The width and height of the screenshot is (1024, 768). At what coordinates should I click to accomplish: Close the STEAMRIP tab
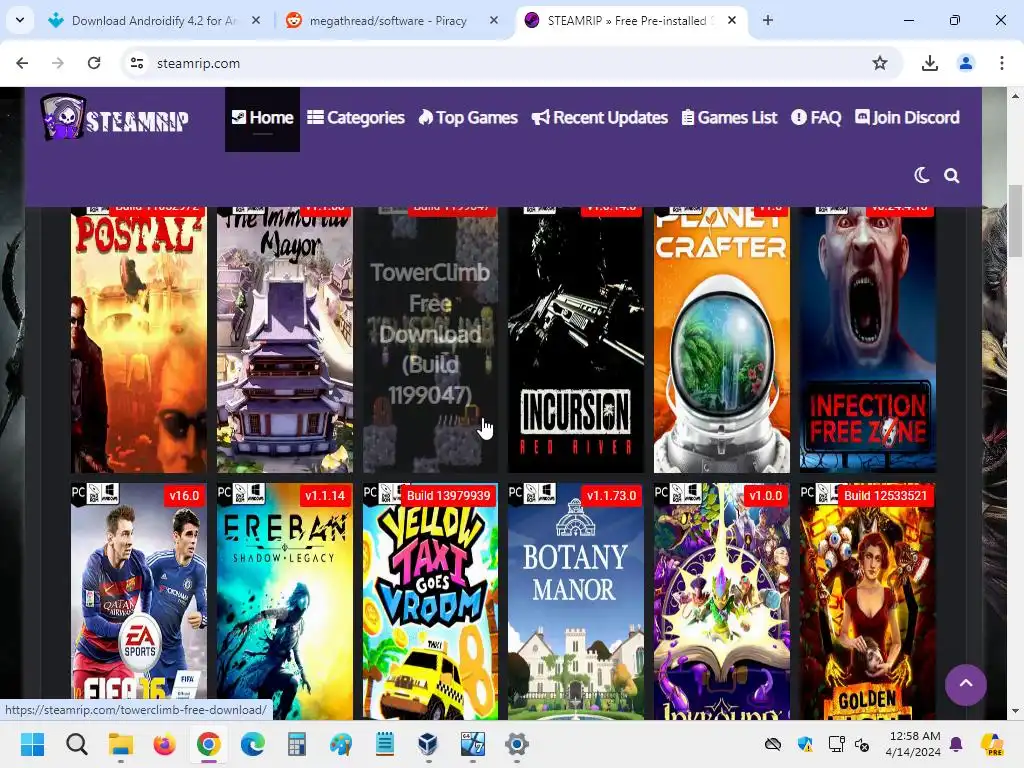point(732,21)
